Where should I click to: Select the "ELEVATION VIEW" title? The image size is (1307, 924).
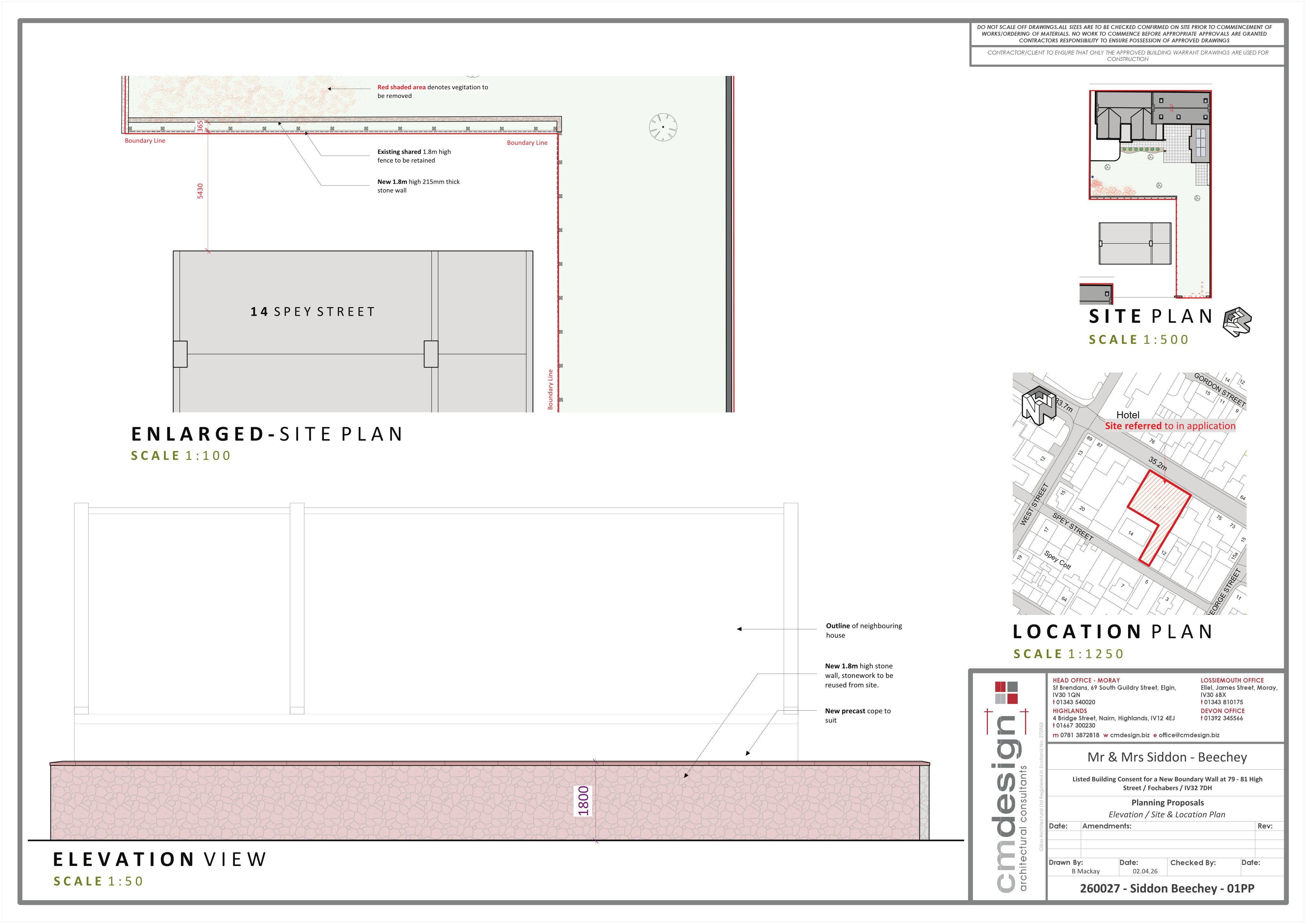pos(160,859)
